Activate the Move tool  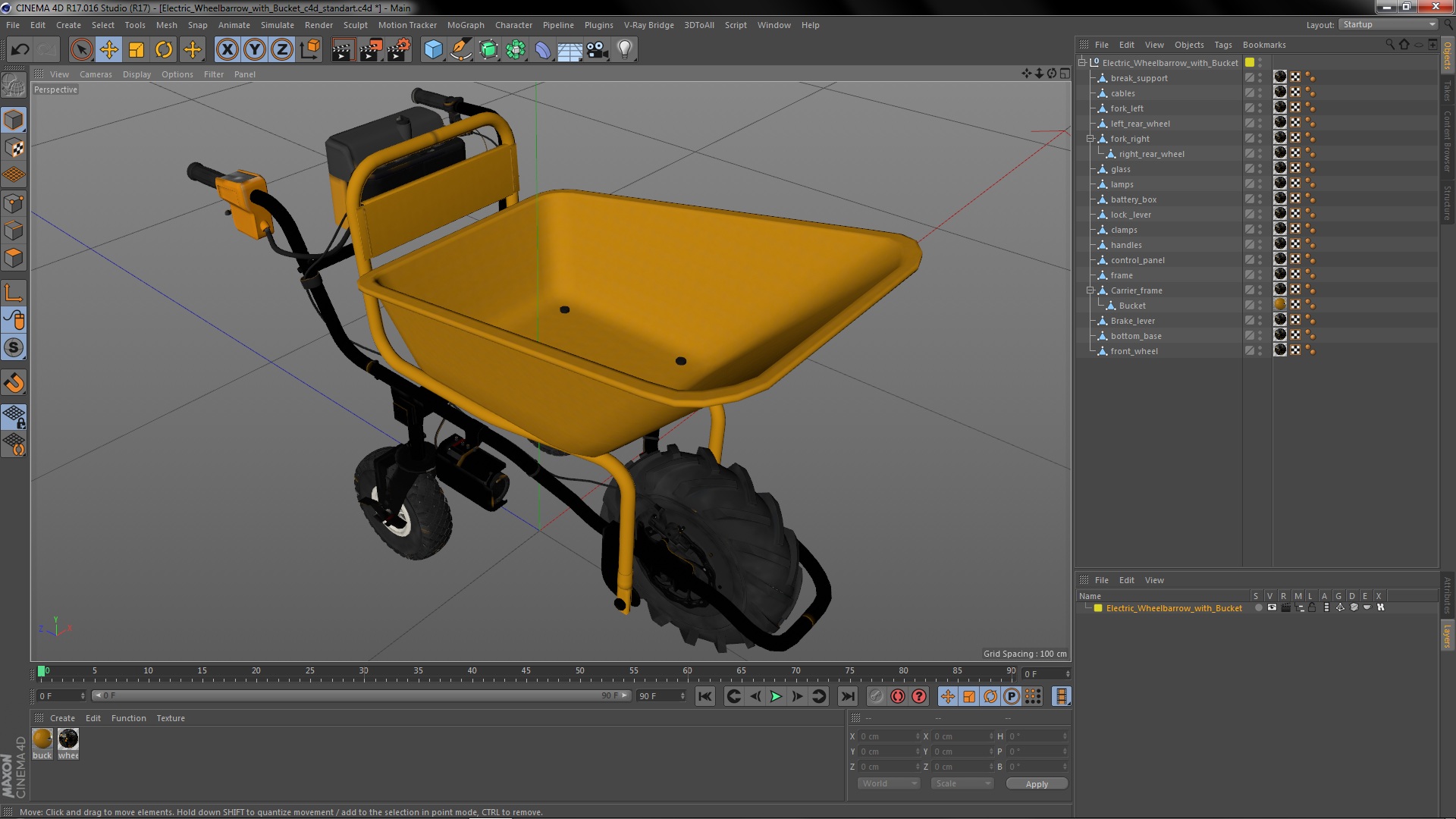(108, 50)
